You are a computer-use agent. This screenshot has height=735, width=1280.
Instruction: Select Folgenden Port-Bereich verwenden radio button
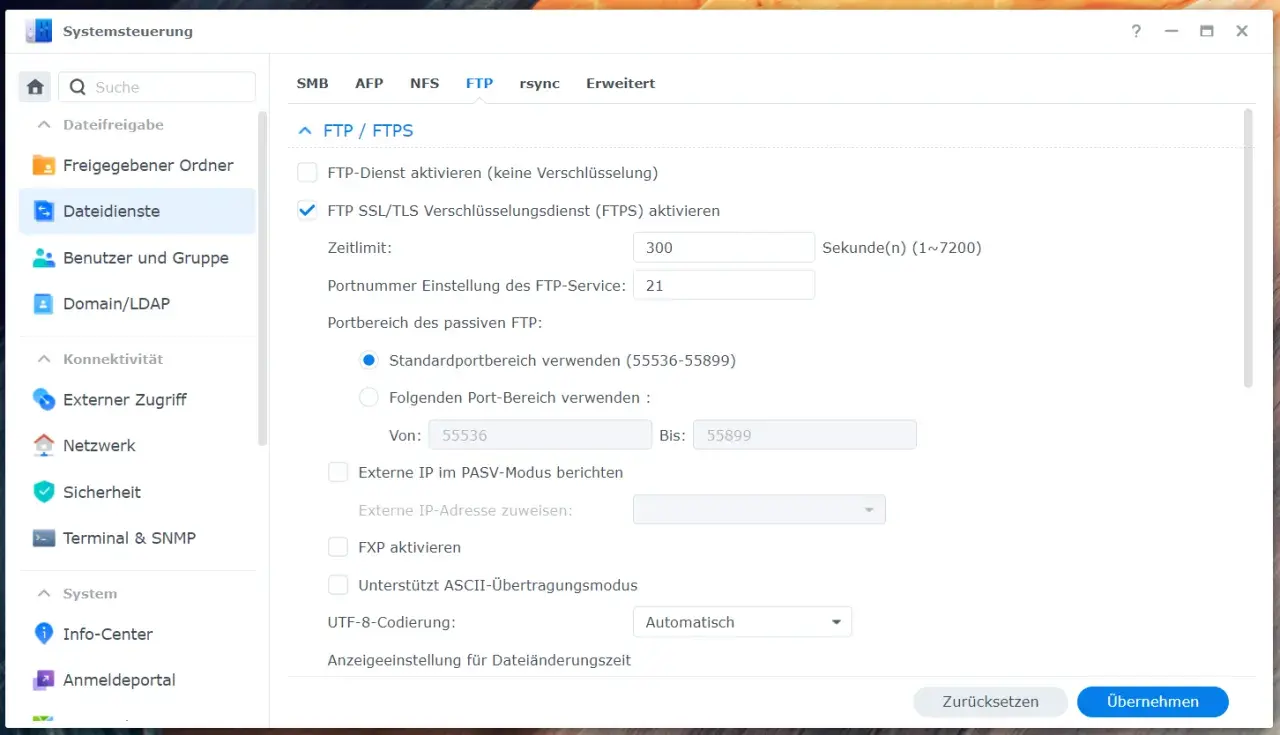(369, 398)
